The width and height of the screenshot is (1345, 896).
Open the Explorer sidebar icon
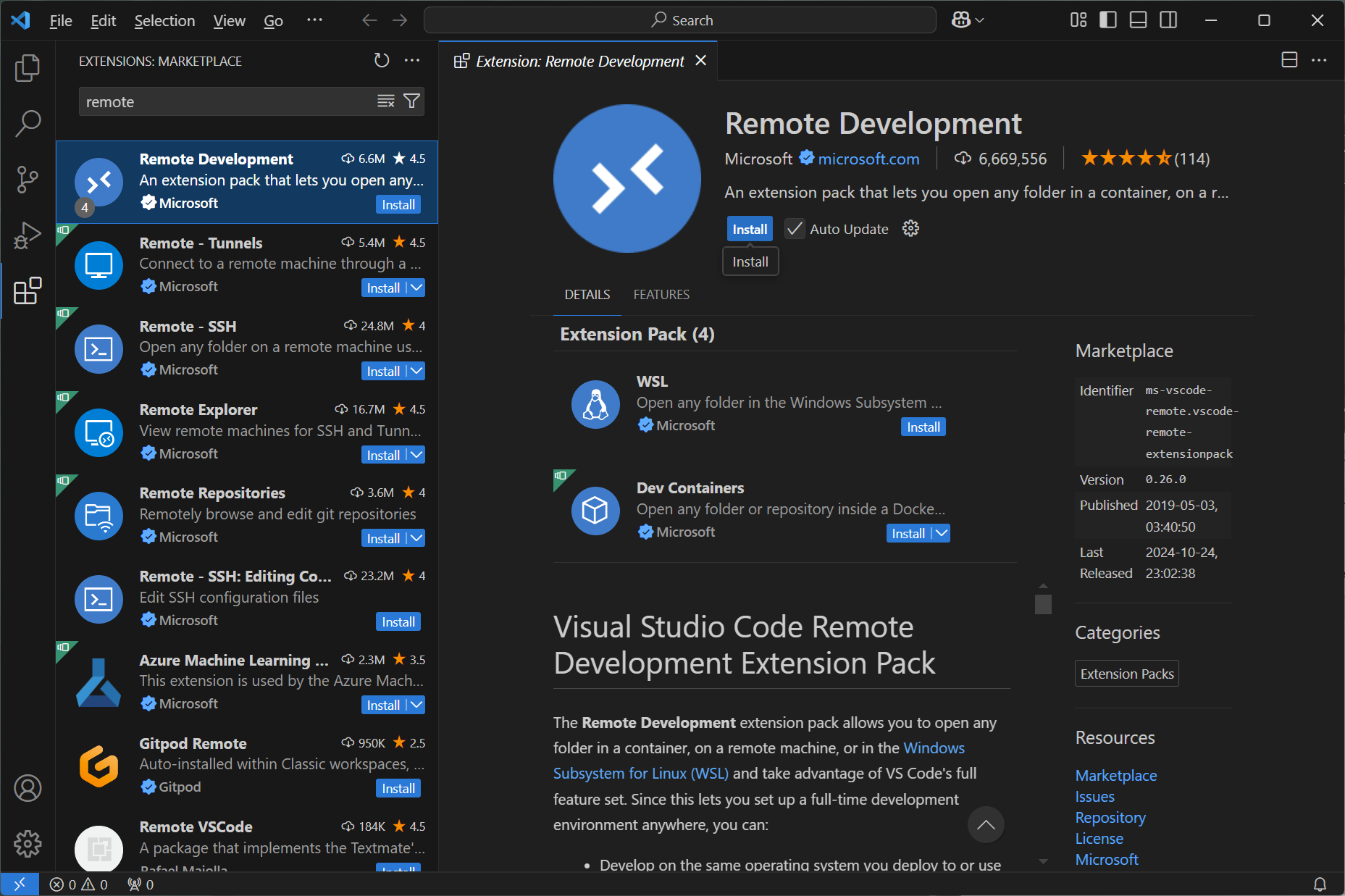coord(27,67)
